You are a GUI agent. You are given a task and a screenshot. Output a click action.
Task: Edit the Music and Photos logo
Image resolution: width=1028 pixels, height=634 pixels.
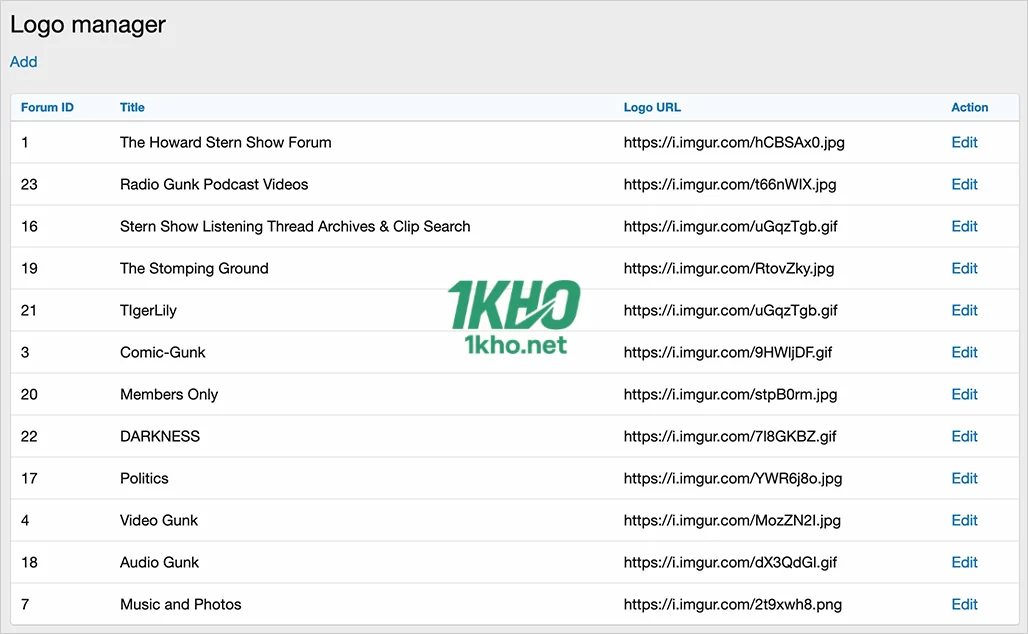(x=963, y=604)
